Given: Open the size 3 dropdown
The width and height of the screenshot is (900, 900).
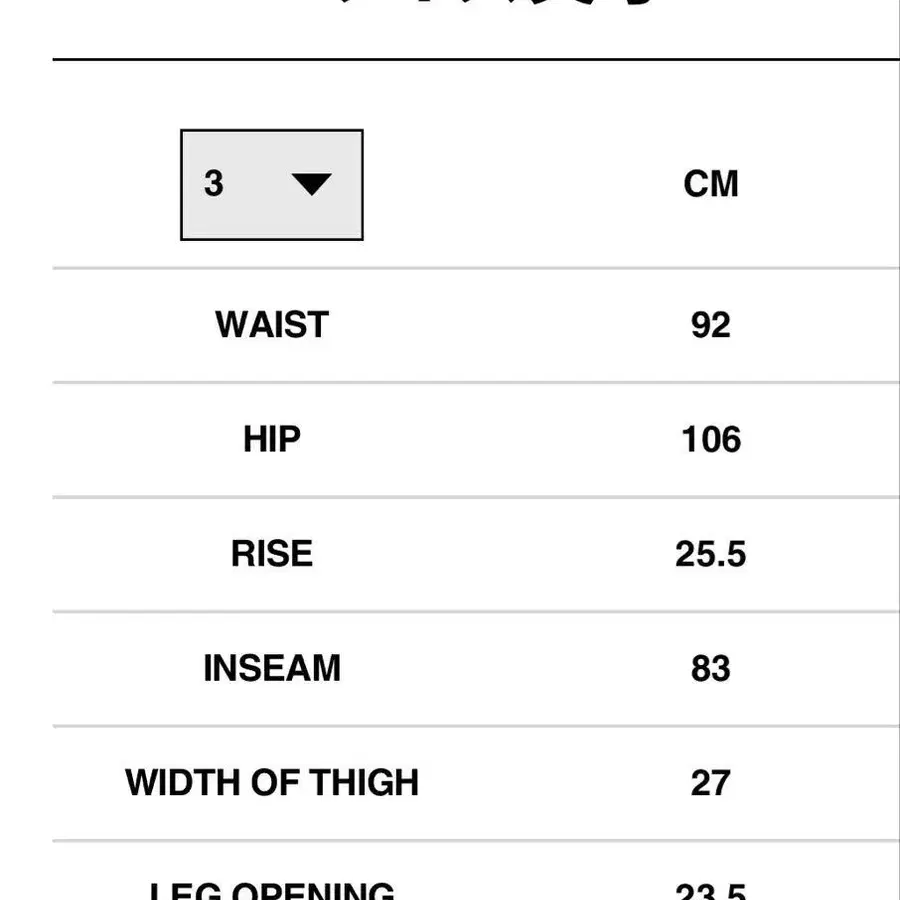Looking at the screenshot, I should [x=271, y=185].
